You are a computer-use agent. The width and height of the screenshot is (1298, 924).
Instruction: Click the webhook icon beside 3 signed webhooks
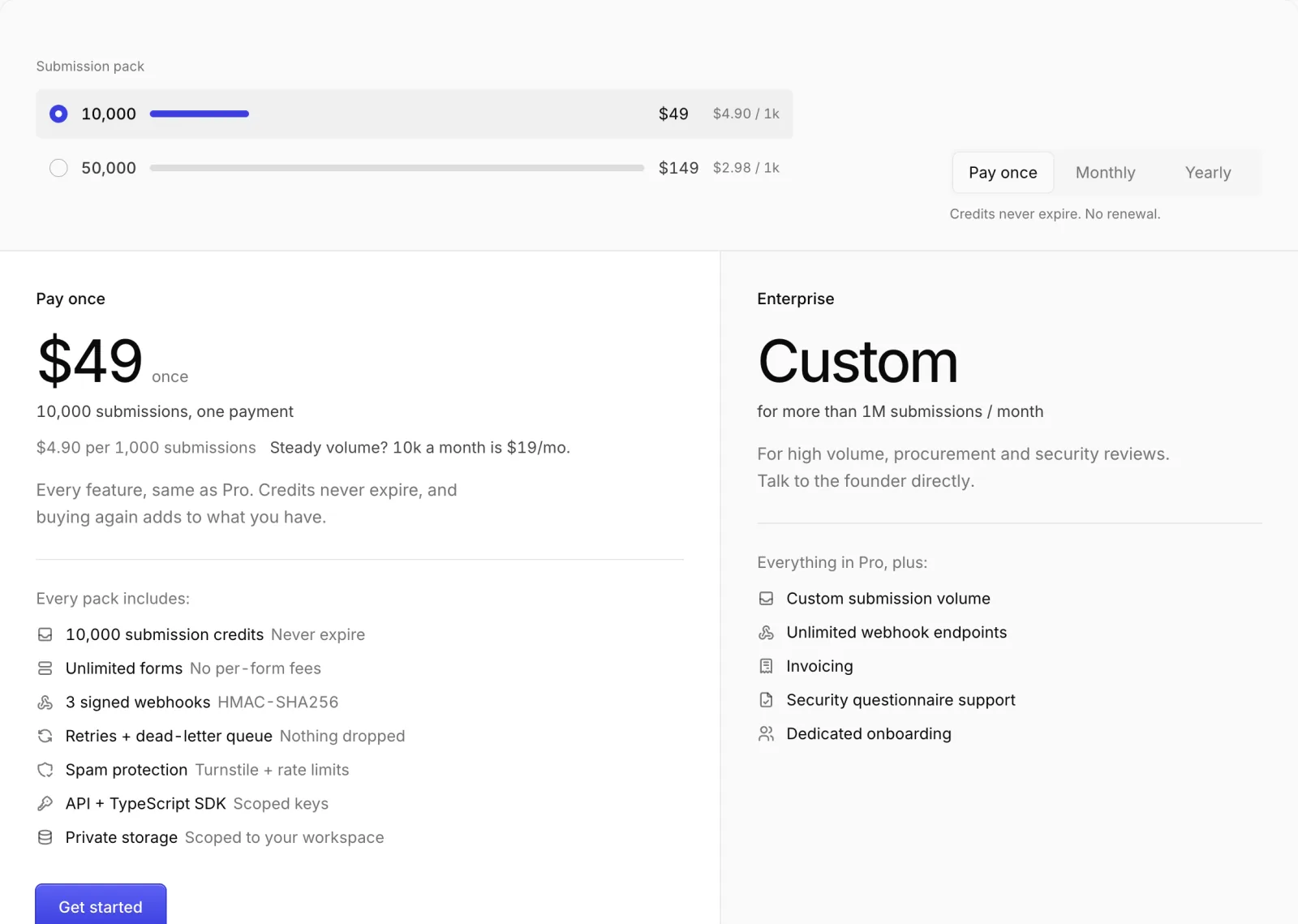coord(45,703)
